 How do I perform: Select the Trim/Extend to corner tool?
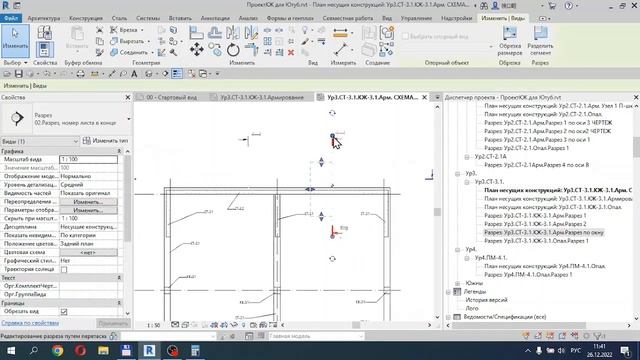click(x=251, y=50)
